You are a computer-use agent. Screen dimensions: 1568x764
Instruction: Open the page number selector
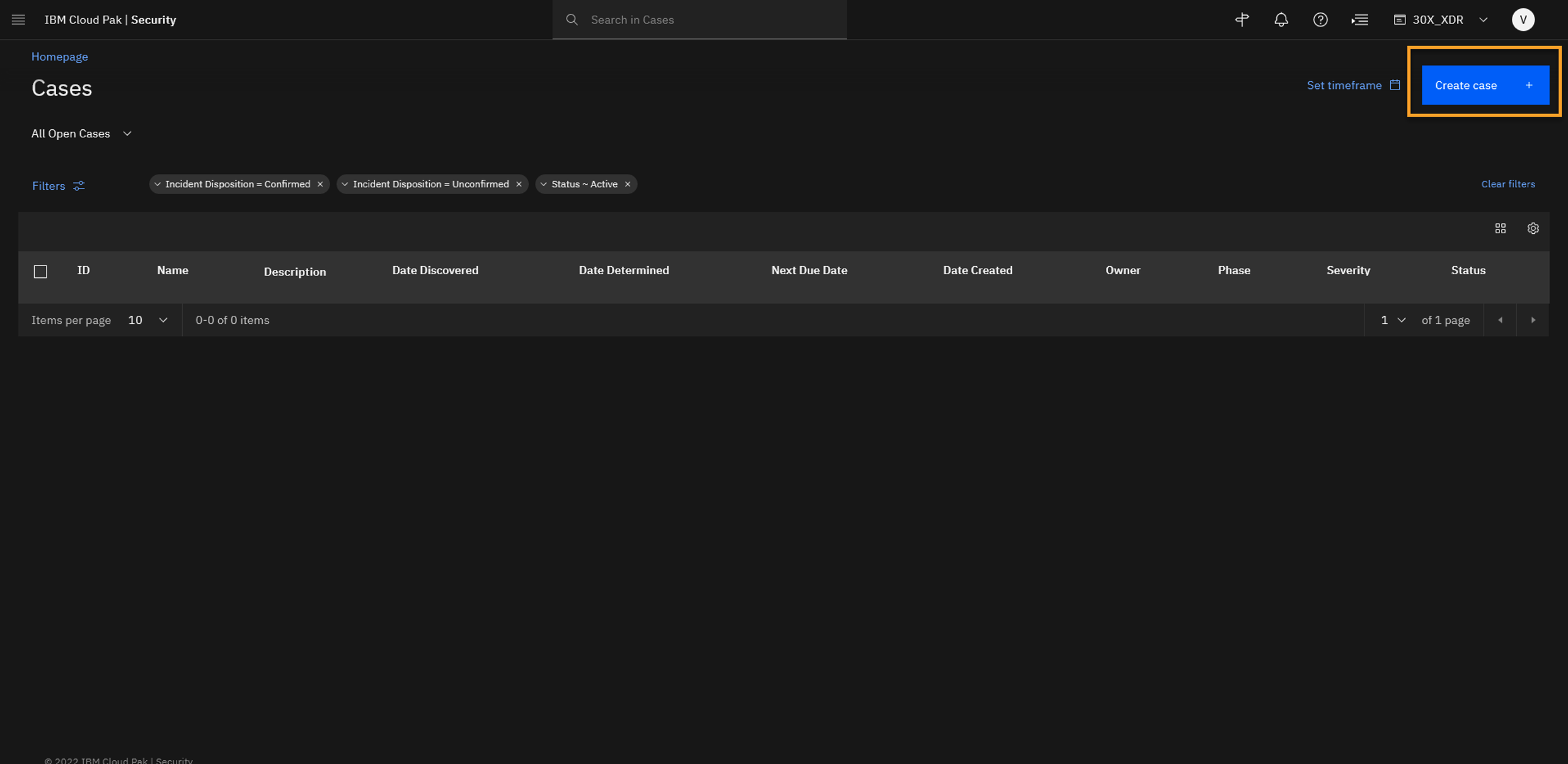pos(1392,320)
